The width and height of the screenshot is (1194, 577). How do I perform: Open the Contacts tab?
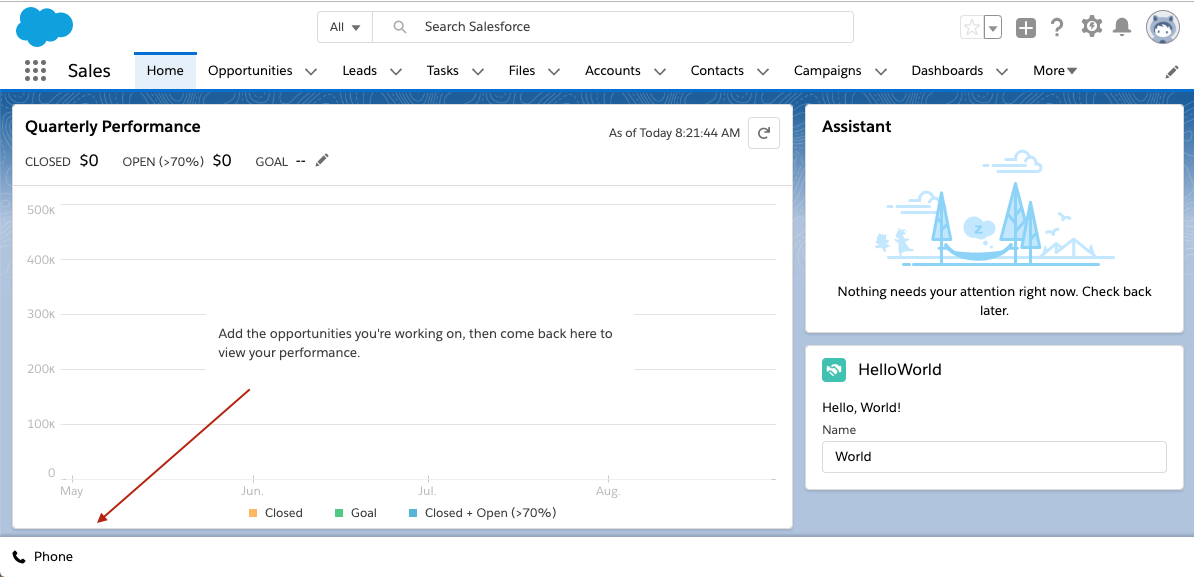point(717,70)
